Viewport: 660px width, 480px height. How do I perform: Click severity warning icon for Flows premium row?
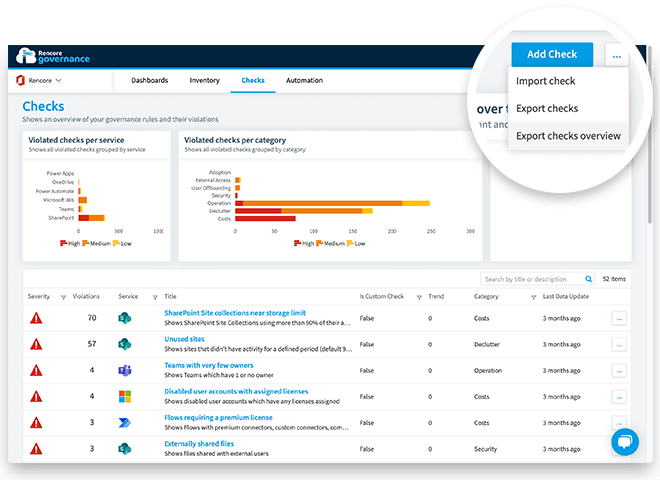tap(36, 423)
